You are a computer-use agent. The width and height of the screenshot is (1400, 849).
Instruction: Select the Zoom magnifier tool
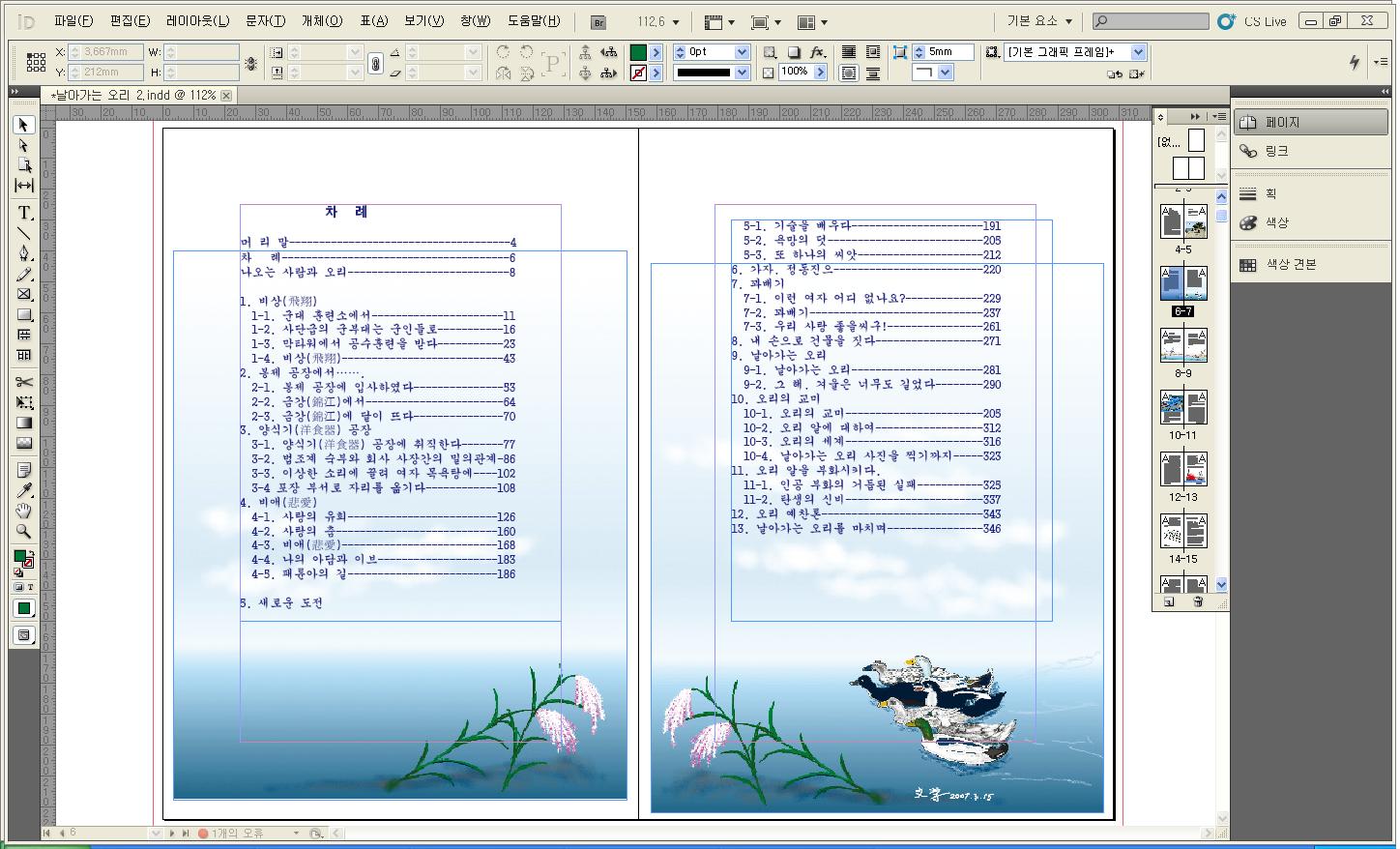tap(24, 531)
